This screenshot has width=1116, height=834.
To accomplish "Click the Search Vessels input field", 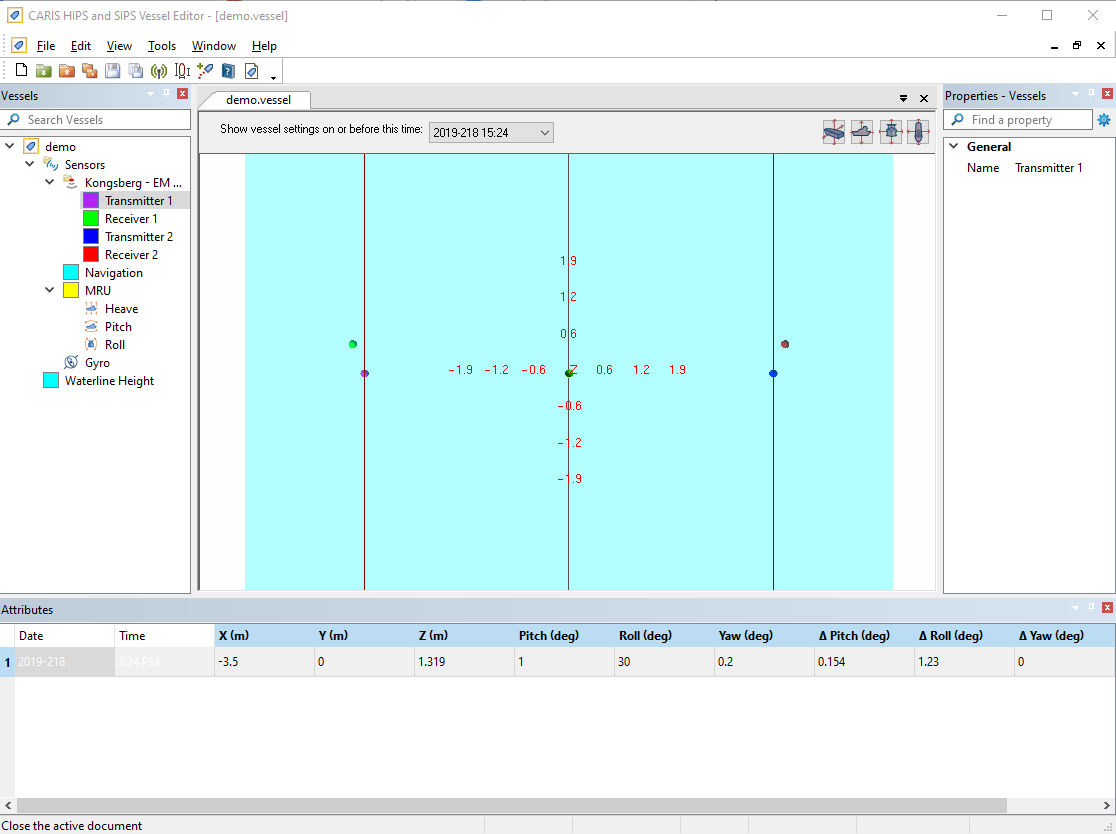I will 106,120.
